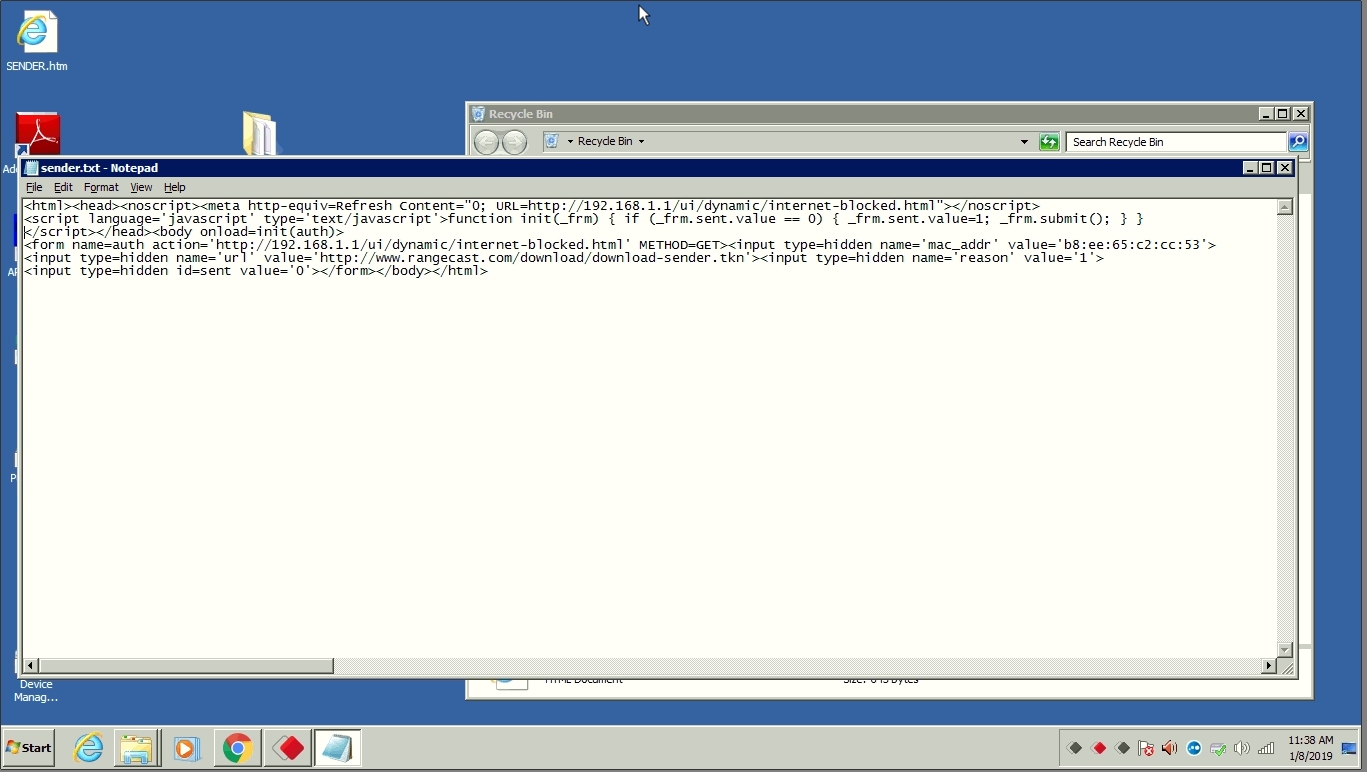Open the File menu in Notepad
The image size is (1367, 772).
coord(34,187)
